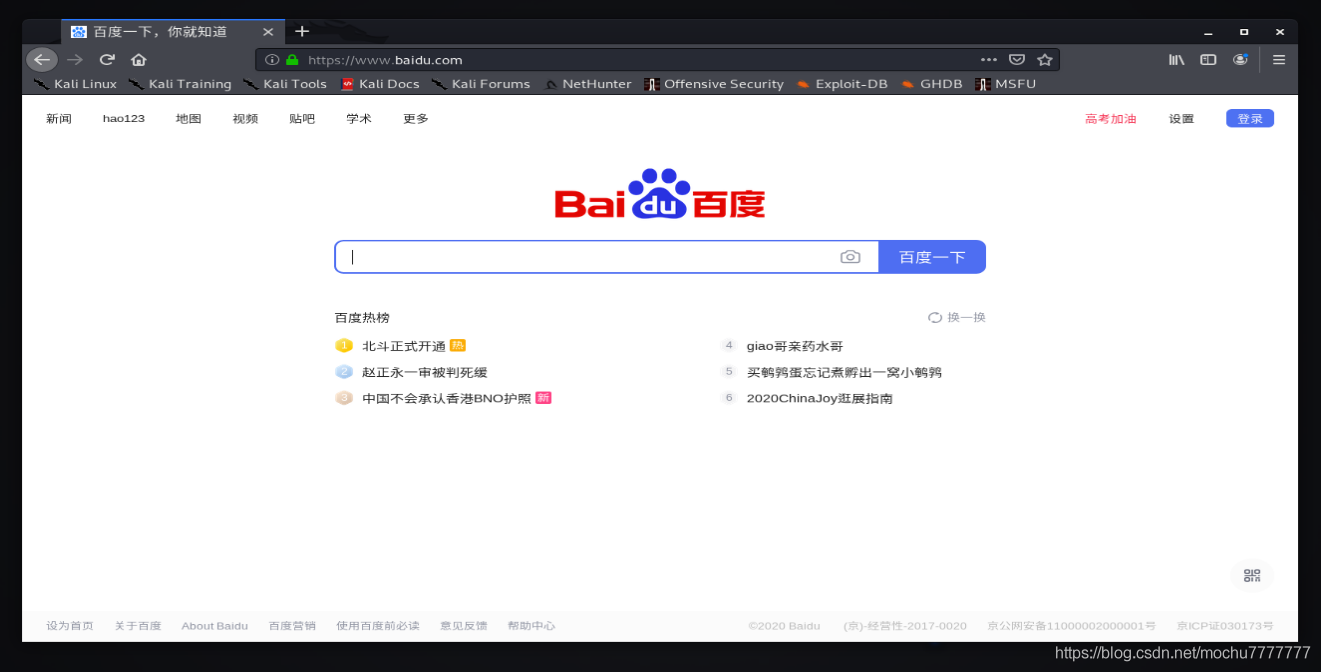Open a new tab with plus button
The width and height of the screenshot is (1321, 672).
coord(302,31)
